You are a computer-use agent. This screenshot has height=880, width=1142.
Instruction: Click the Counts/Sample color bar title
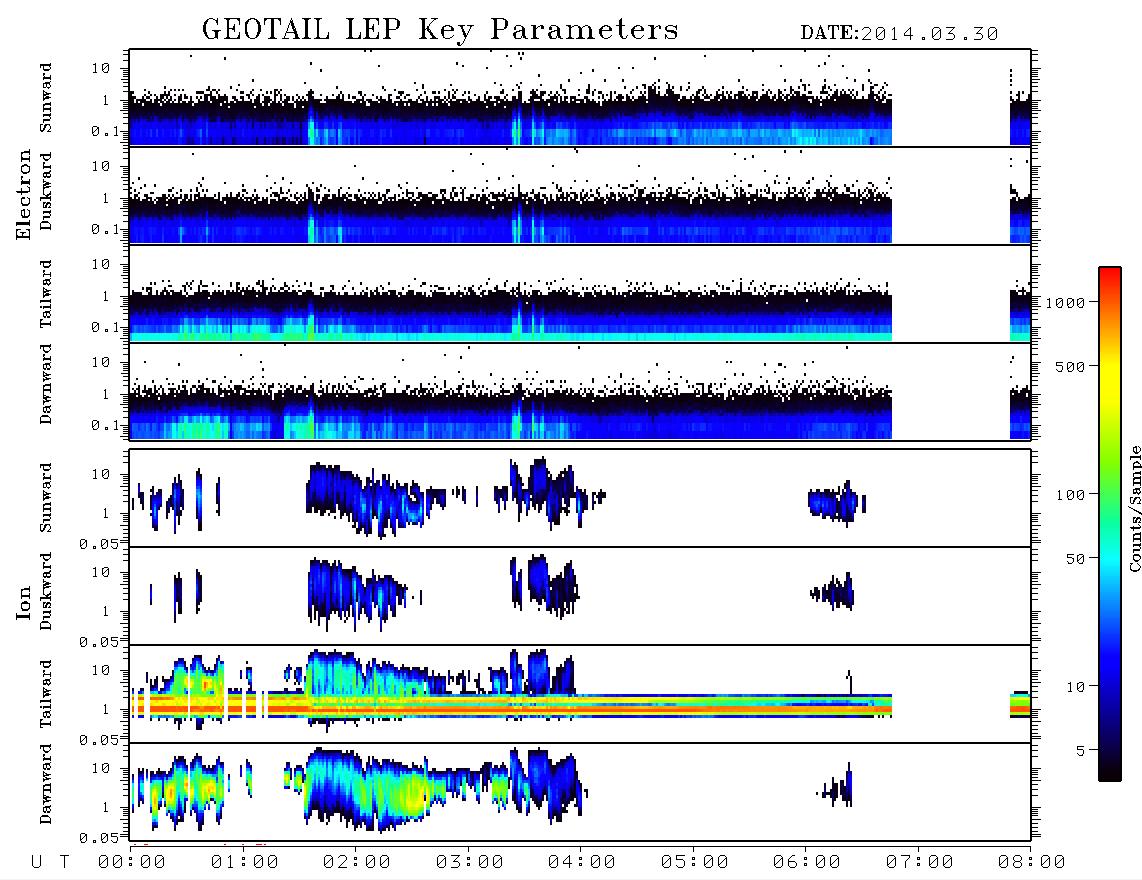1134,508
